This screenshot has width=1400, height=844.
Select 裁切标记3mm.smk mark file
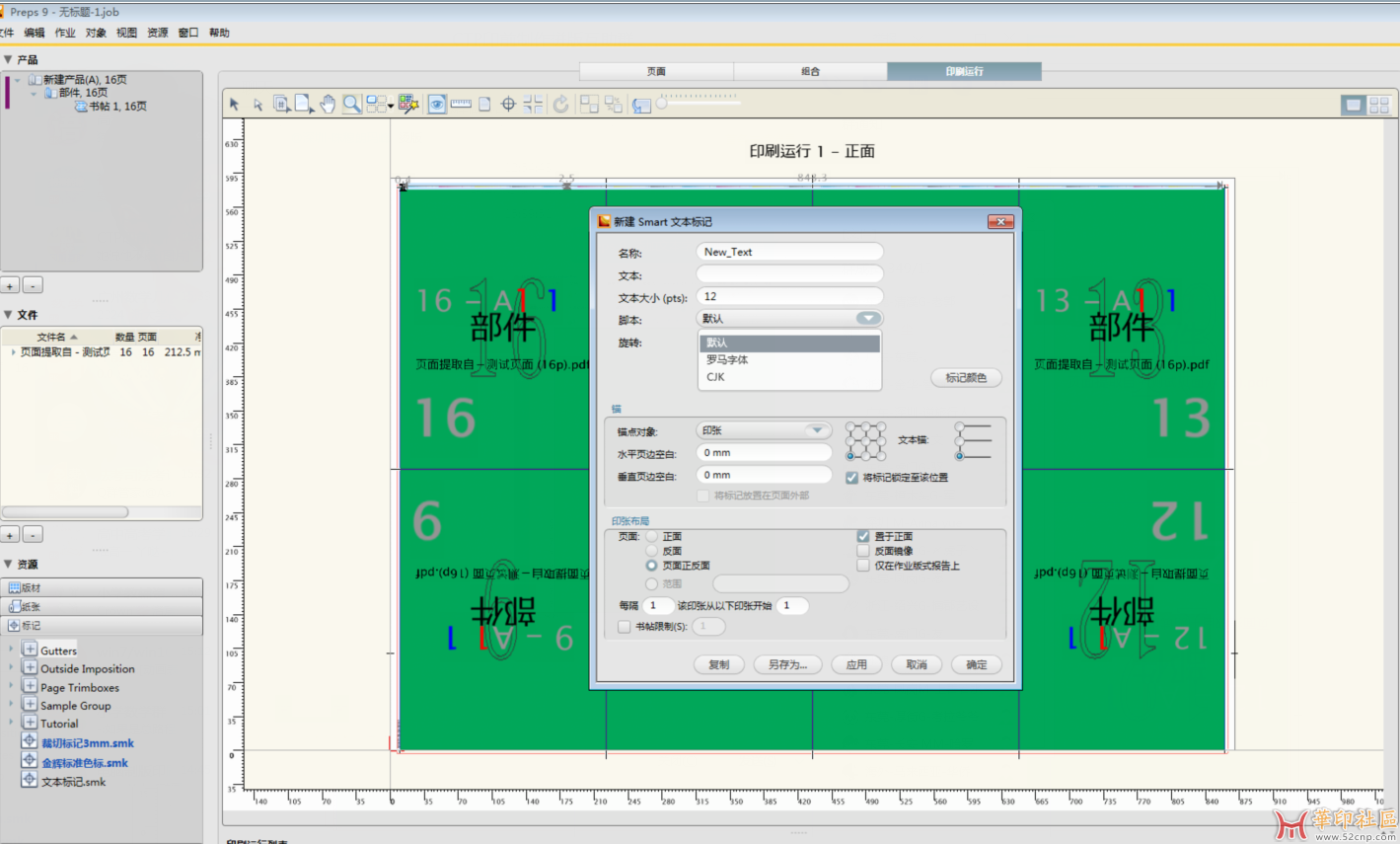[87, 743]
